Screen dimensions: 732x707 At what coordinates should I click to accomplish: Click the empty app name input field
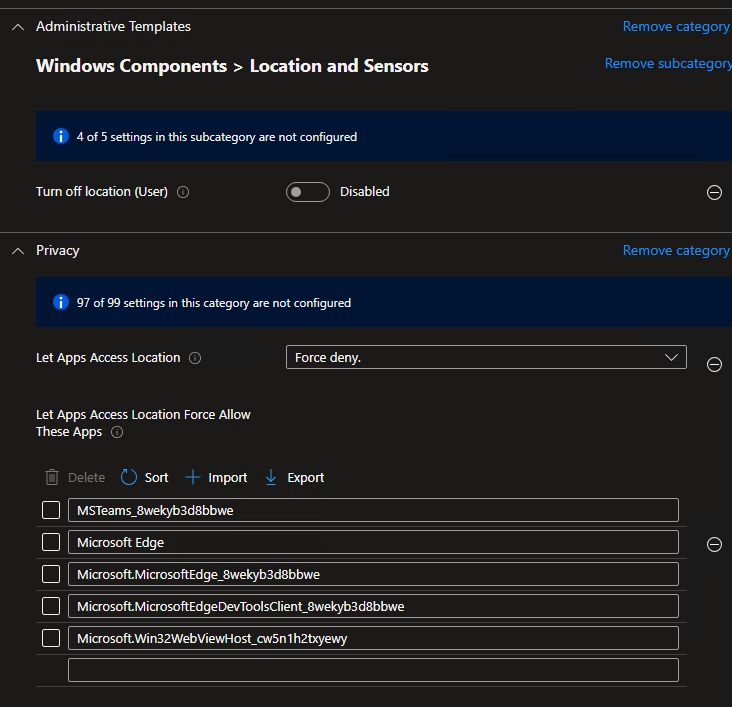[x=373, y=670]
